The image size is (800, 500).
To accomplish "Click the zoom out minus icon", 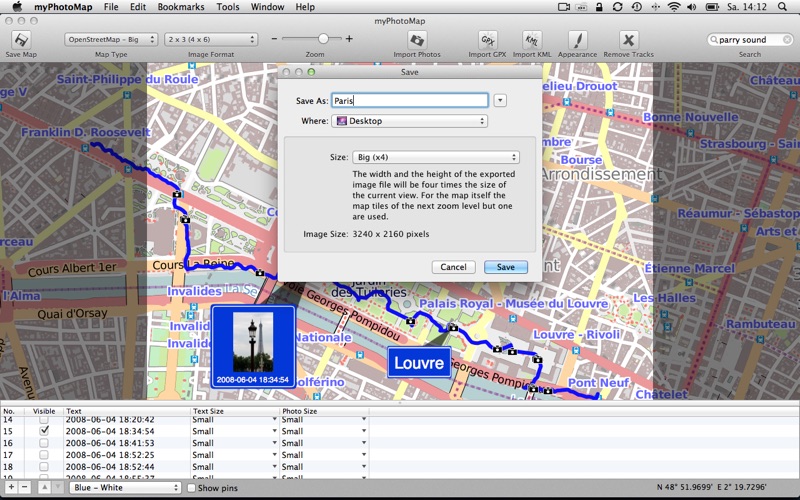I will 274,39.
